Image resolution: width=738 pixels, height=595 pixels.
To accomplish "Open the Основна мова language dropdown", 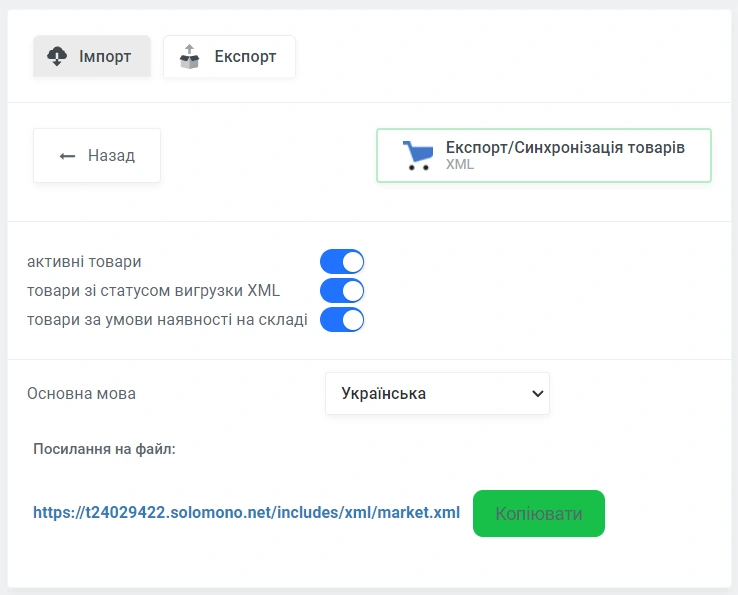I will (437, 393).
